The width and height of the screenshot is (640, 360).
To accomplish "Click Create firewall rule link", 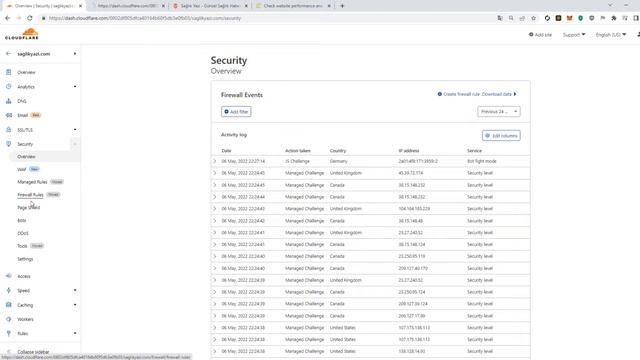I will tap(459, 94).
